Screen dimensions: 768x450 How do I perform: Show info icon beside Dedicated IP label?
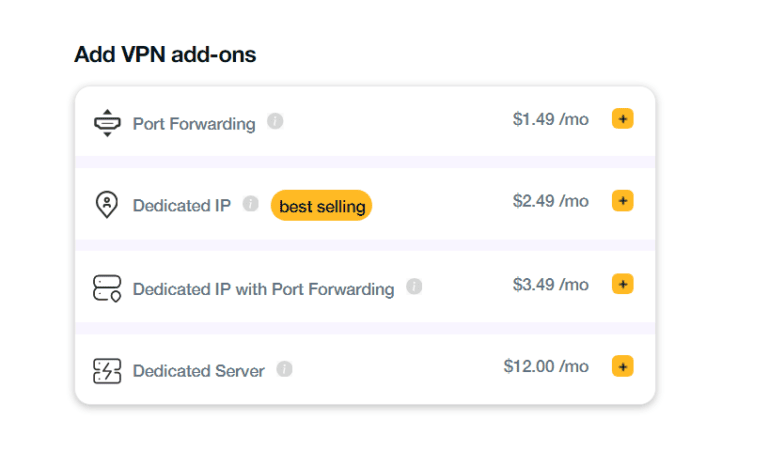[x=251, y=204]
